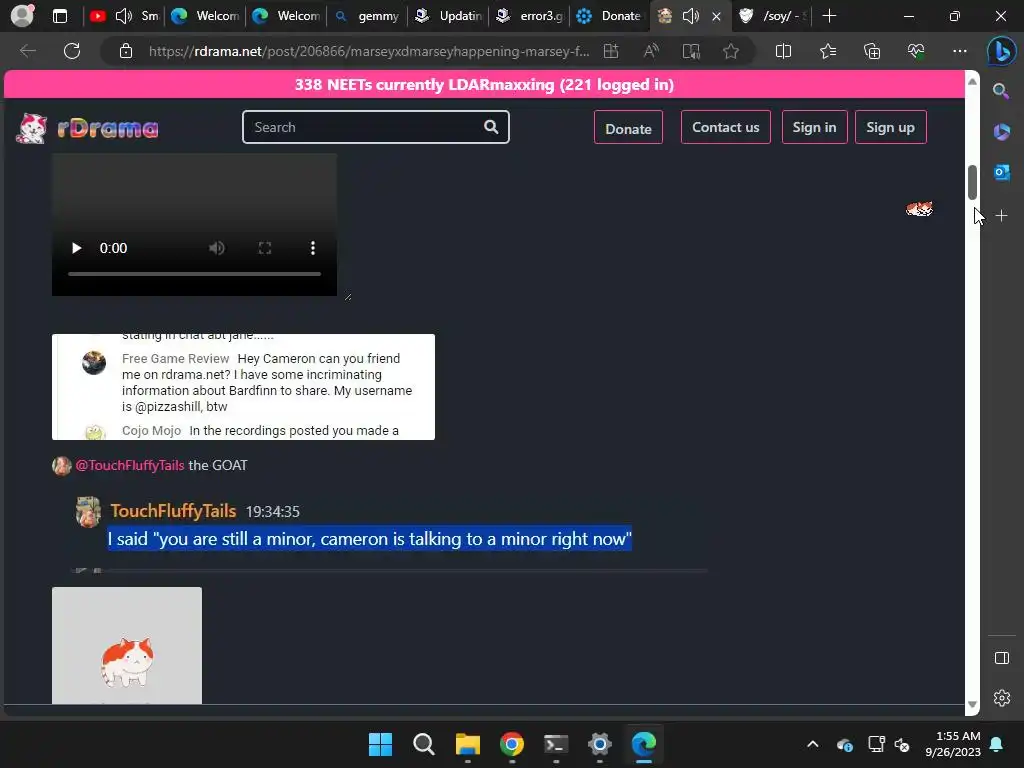The height and width of the screenshot is (768, 1024).
Task: Open the Edge profile avatar
Action: pyautogui.click(x=22, y=16)
